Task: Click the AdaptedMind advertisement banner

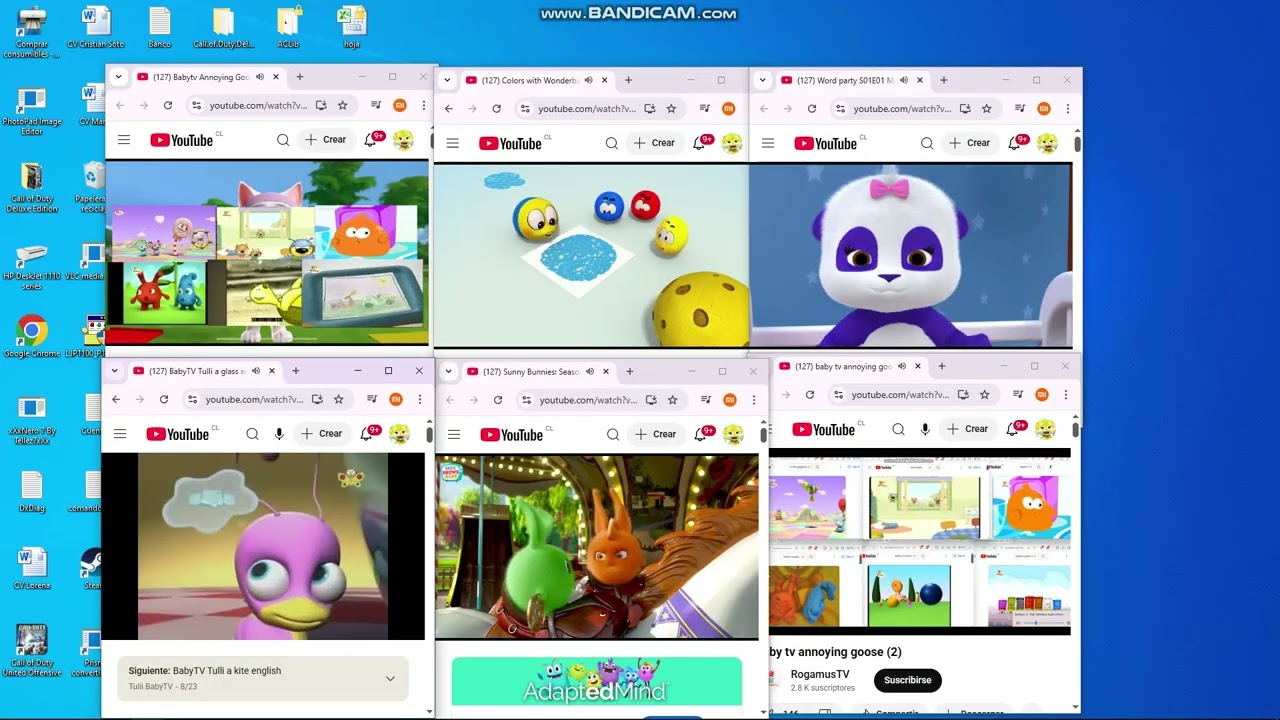Action: (x=597, y=682)
